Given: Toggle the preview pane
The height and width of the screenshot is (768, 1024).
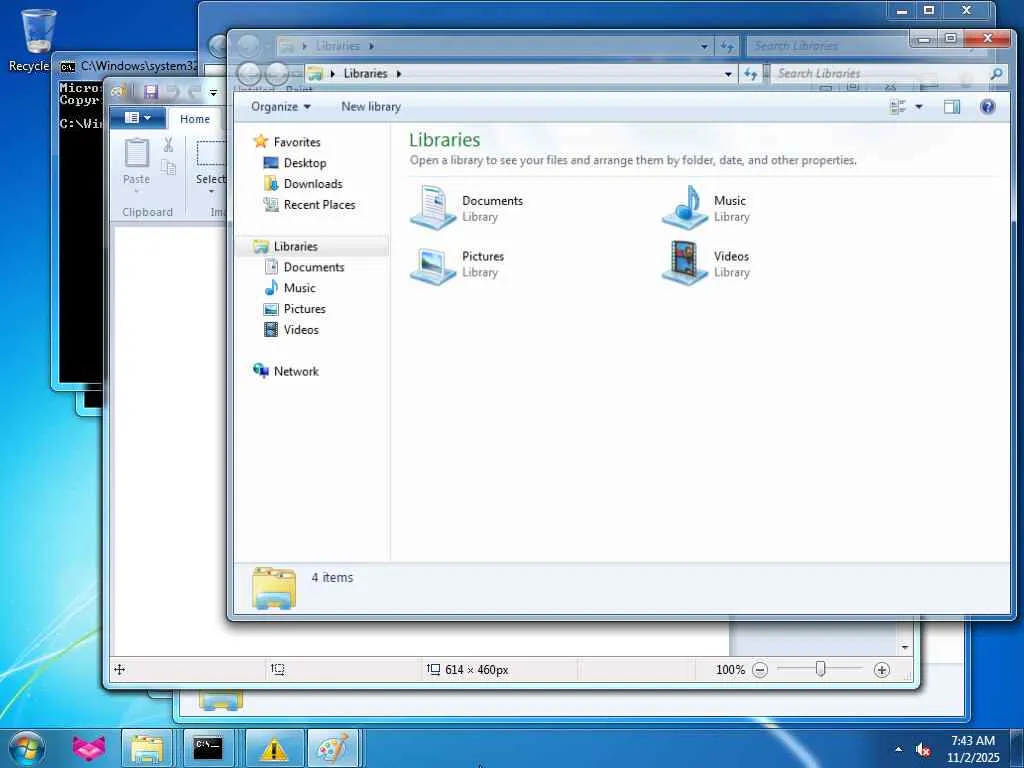Looking at the screenshot, I should click(x=952, y=106).
